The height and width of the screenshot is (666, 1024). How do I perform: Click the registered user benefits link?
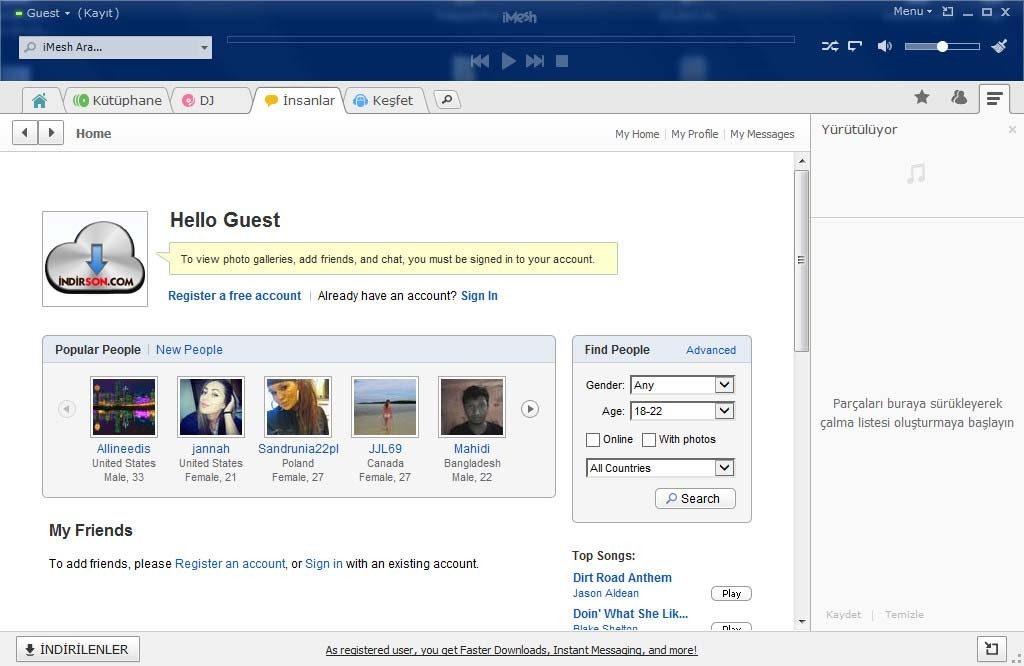[511, 650]
